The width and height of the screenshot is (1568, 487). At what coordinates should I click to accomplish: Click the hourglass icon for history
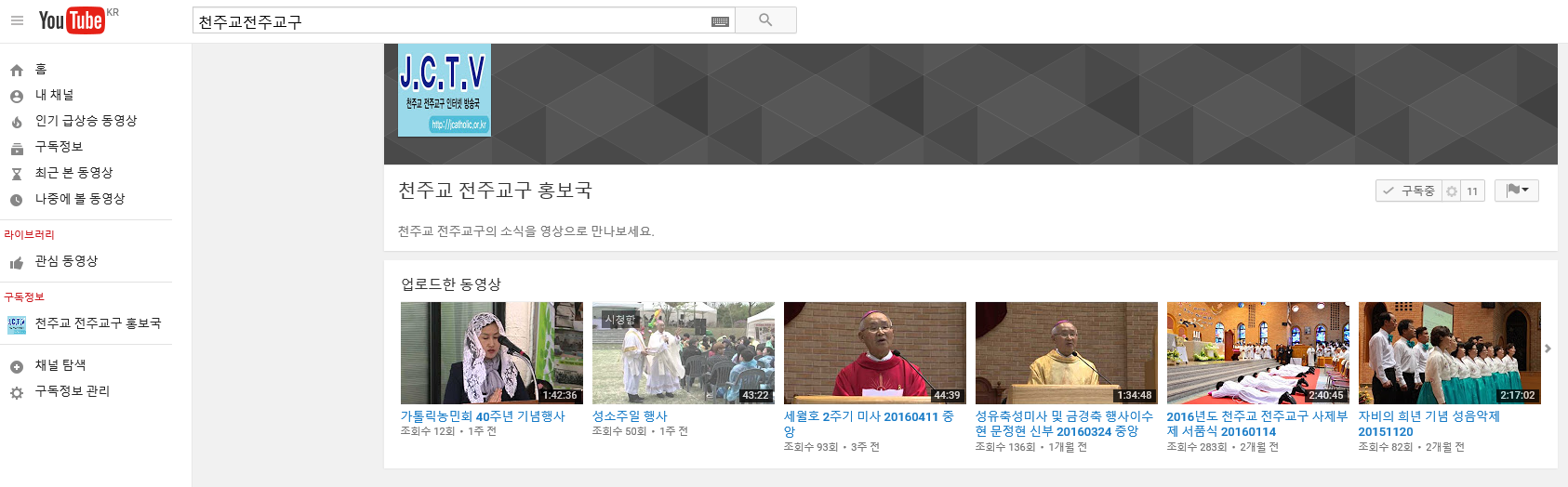point(17,174)
